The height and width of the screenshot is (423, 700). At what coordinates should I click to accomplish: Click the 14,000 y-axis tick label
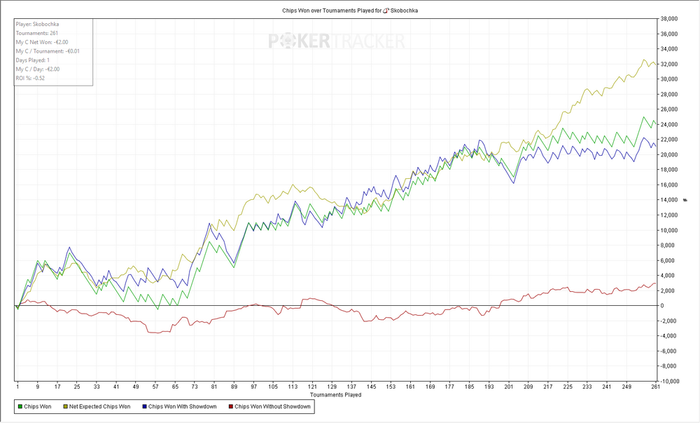(670, 200)
